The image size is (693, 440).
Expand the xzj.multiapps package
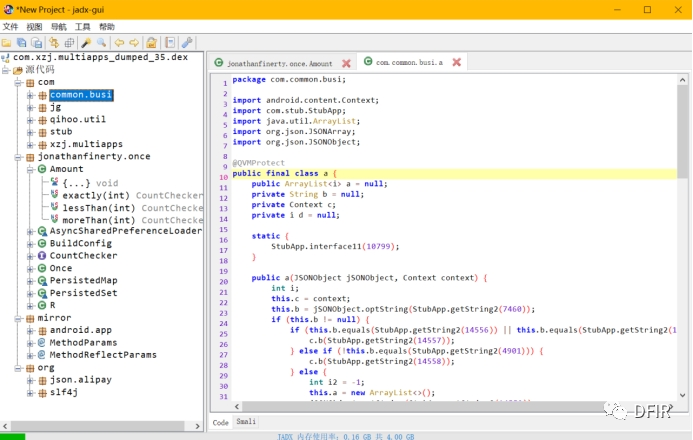point(30,144)
